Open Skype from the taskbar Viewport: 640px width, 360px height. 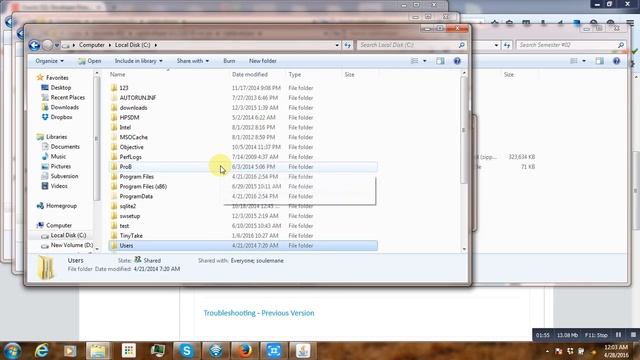187,351
